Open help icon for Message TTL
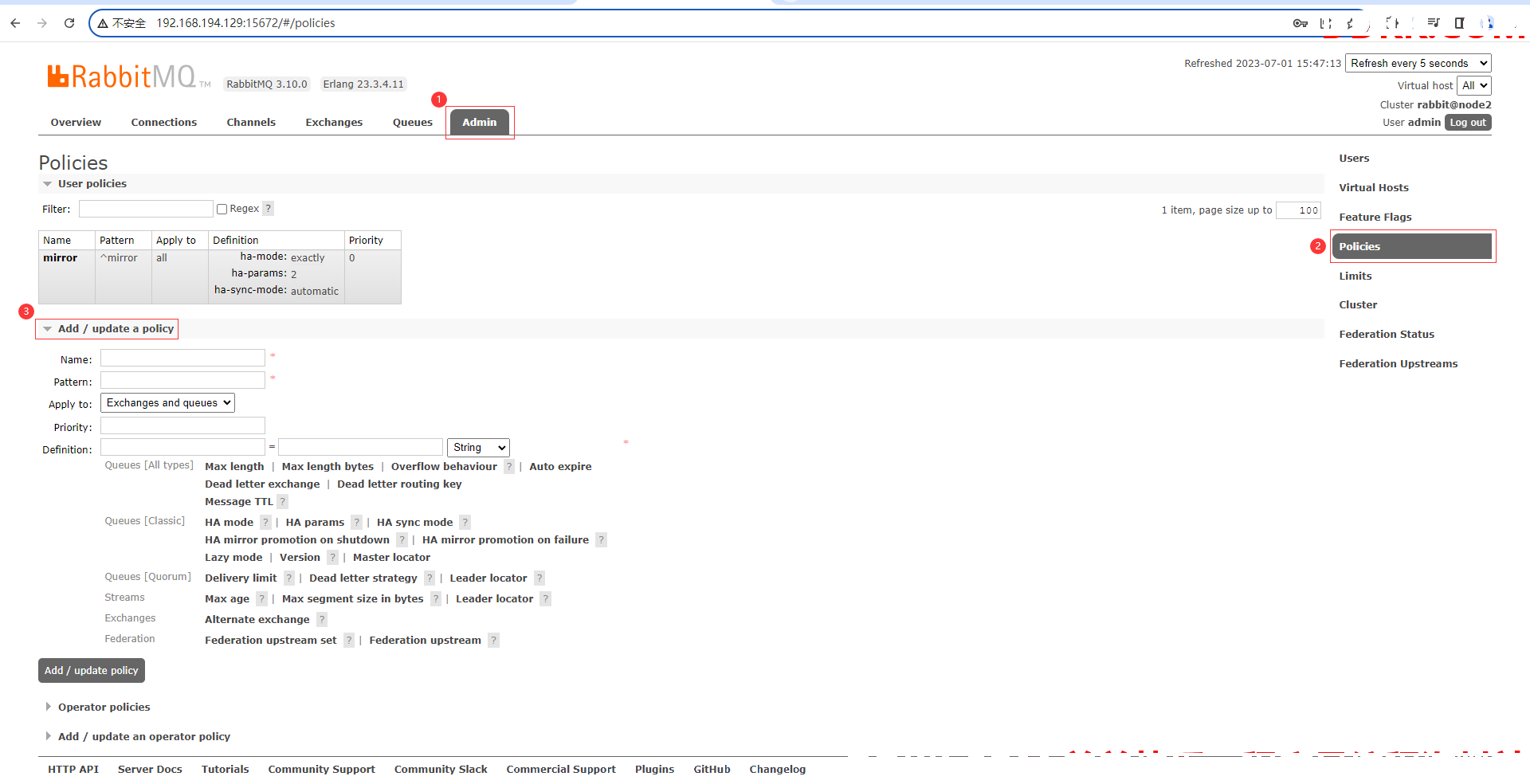This screenshot has width=1530, height=784. coord(282,502)
